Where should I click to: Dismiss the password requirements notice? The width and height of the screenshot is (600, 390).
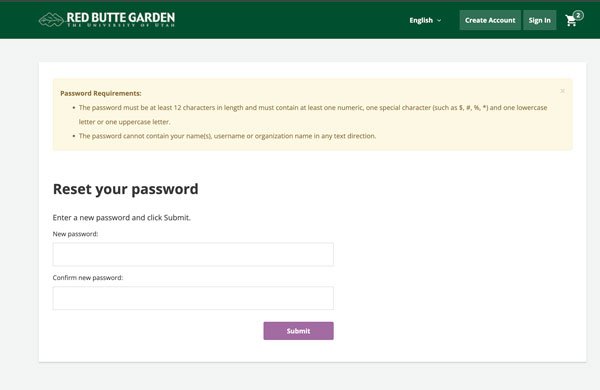click(562, 91)
